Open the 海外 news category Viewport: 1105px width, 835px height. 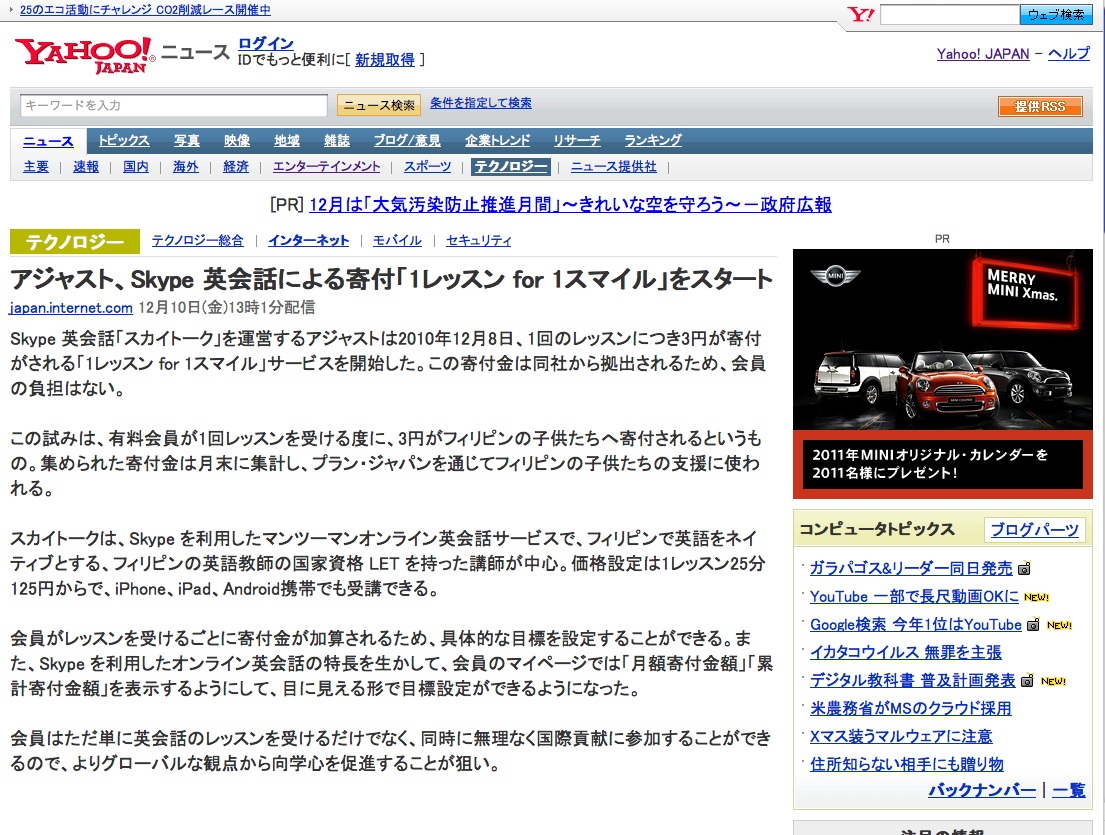click(x=186, y=167)
